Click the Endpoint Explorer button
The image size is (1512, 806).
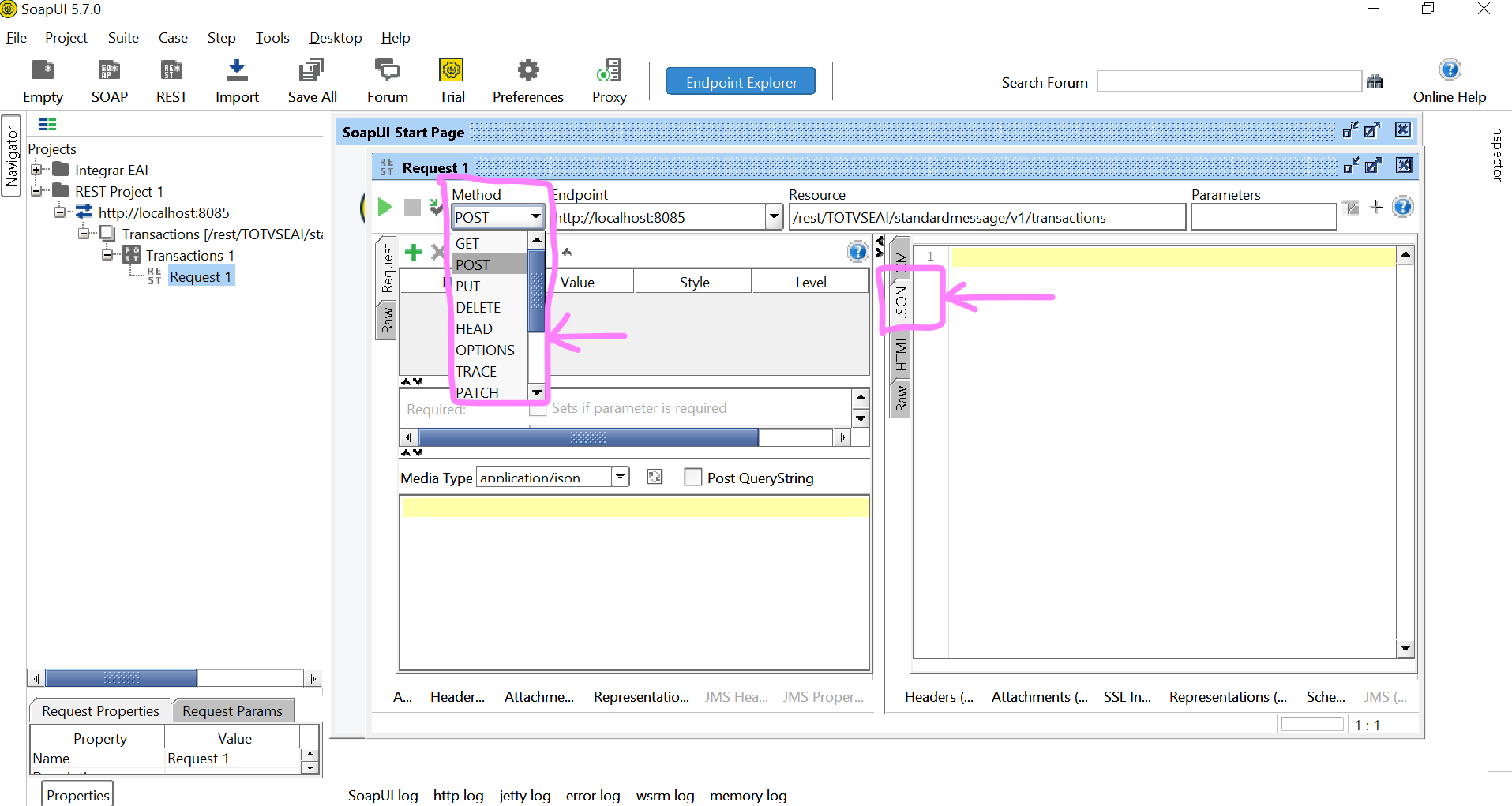[741, 81]
